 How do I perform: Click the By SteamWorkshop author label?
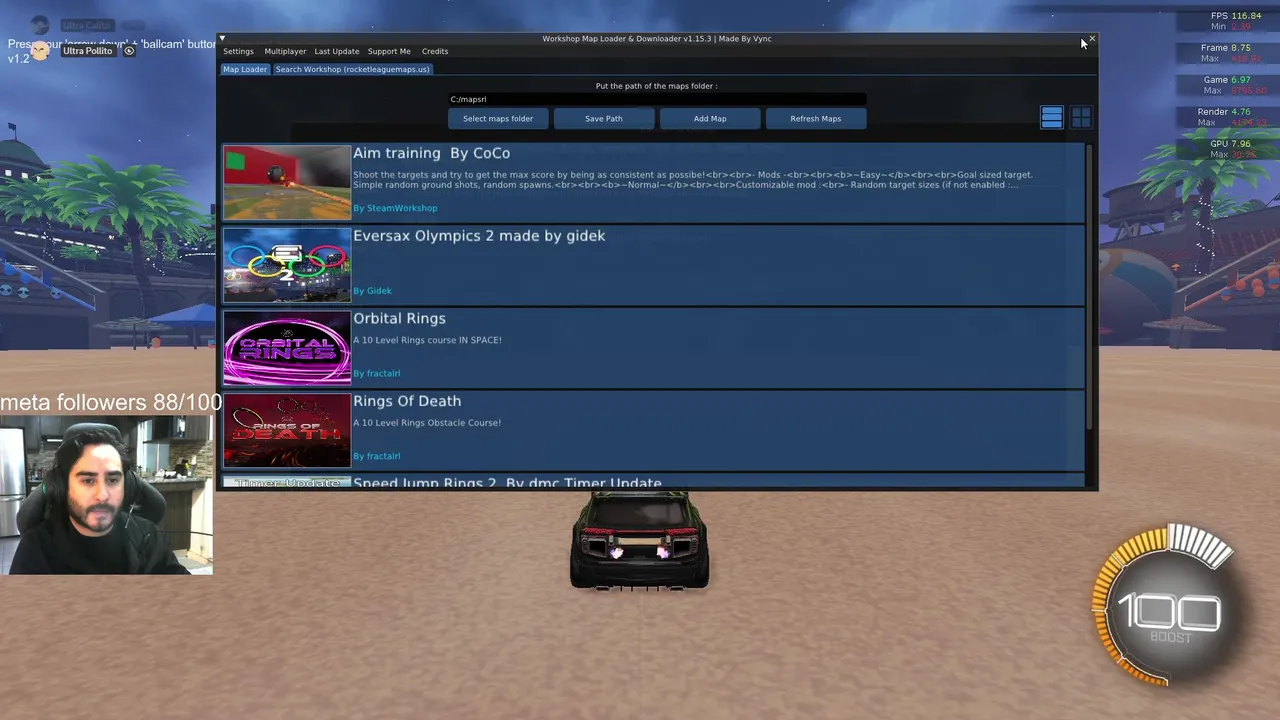[395, 208]
